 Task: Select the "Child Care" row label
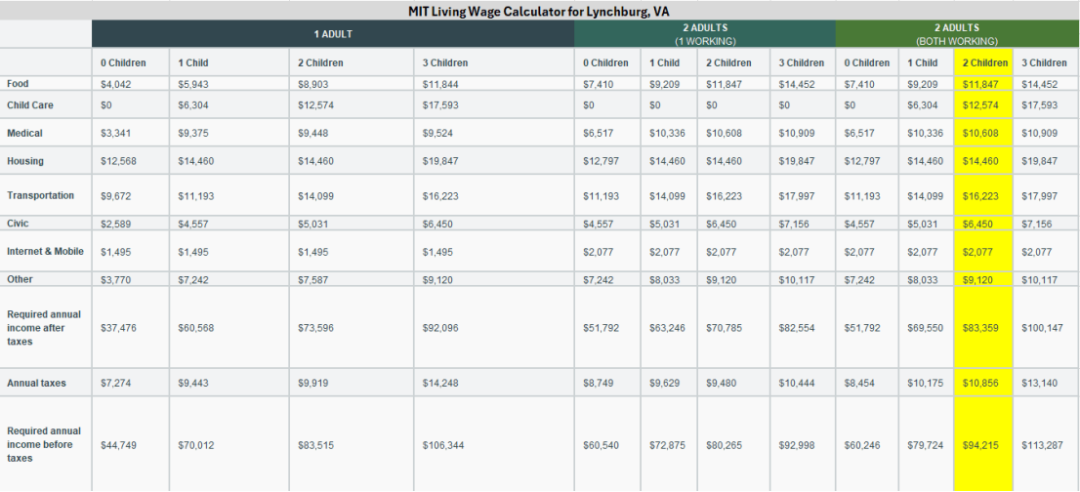pyautogui.click(x=30, y=105)
